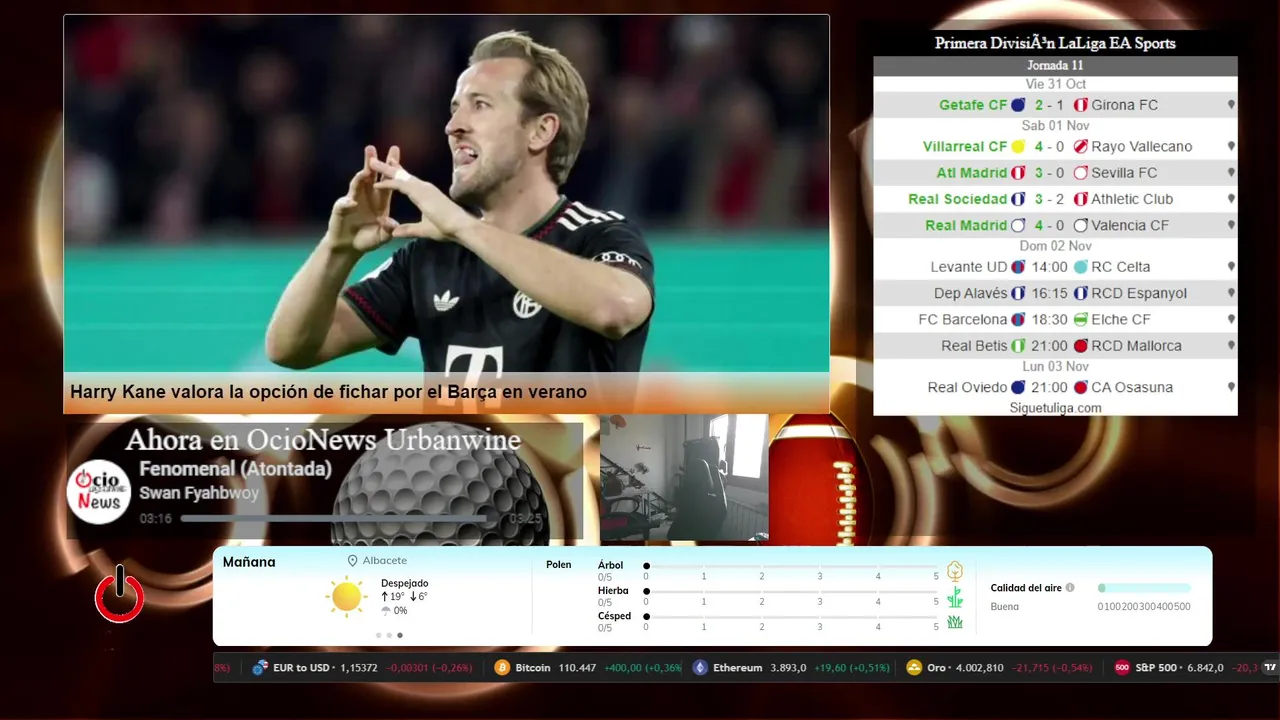Viewport: 1280px width, 720px height.
Task: Select the first weather carousel dot
Action: 378,635
